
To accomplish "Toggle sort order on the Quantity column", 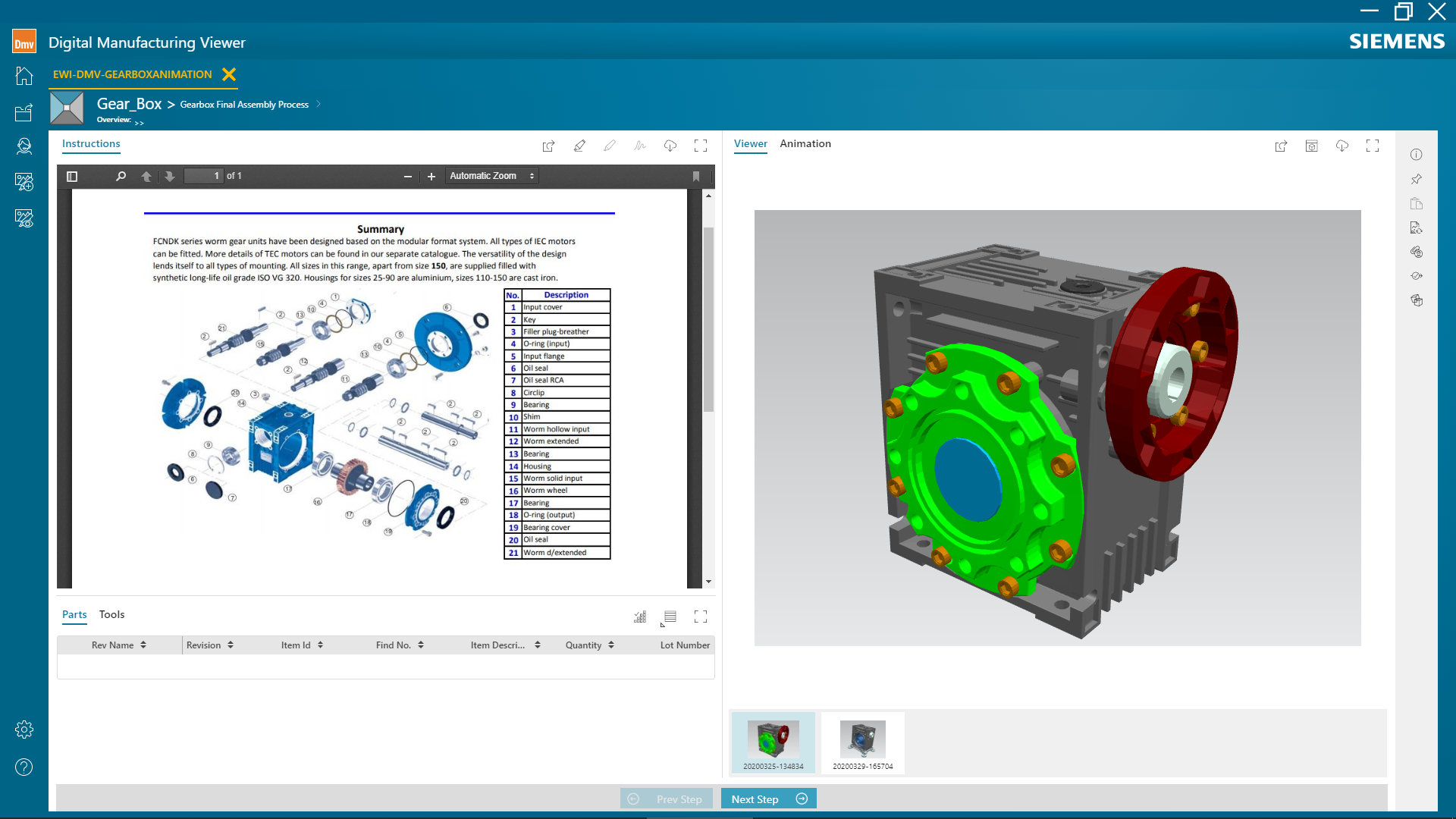I will click(x=611, y=645).
